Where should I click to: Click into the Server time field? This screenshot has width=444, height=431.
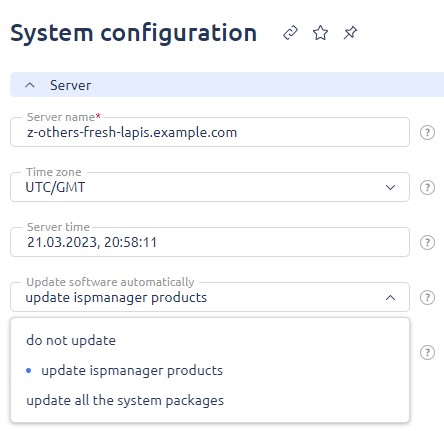coord(210,242)
